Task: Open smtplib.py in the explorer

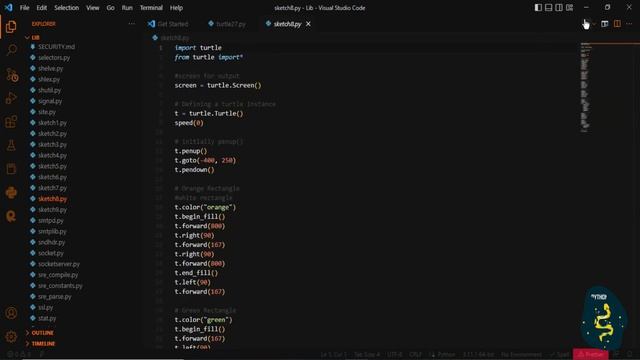Action: point(52,231)
